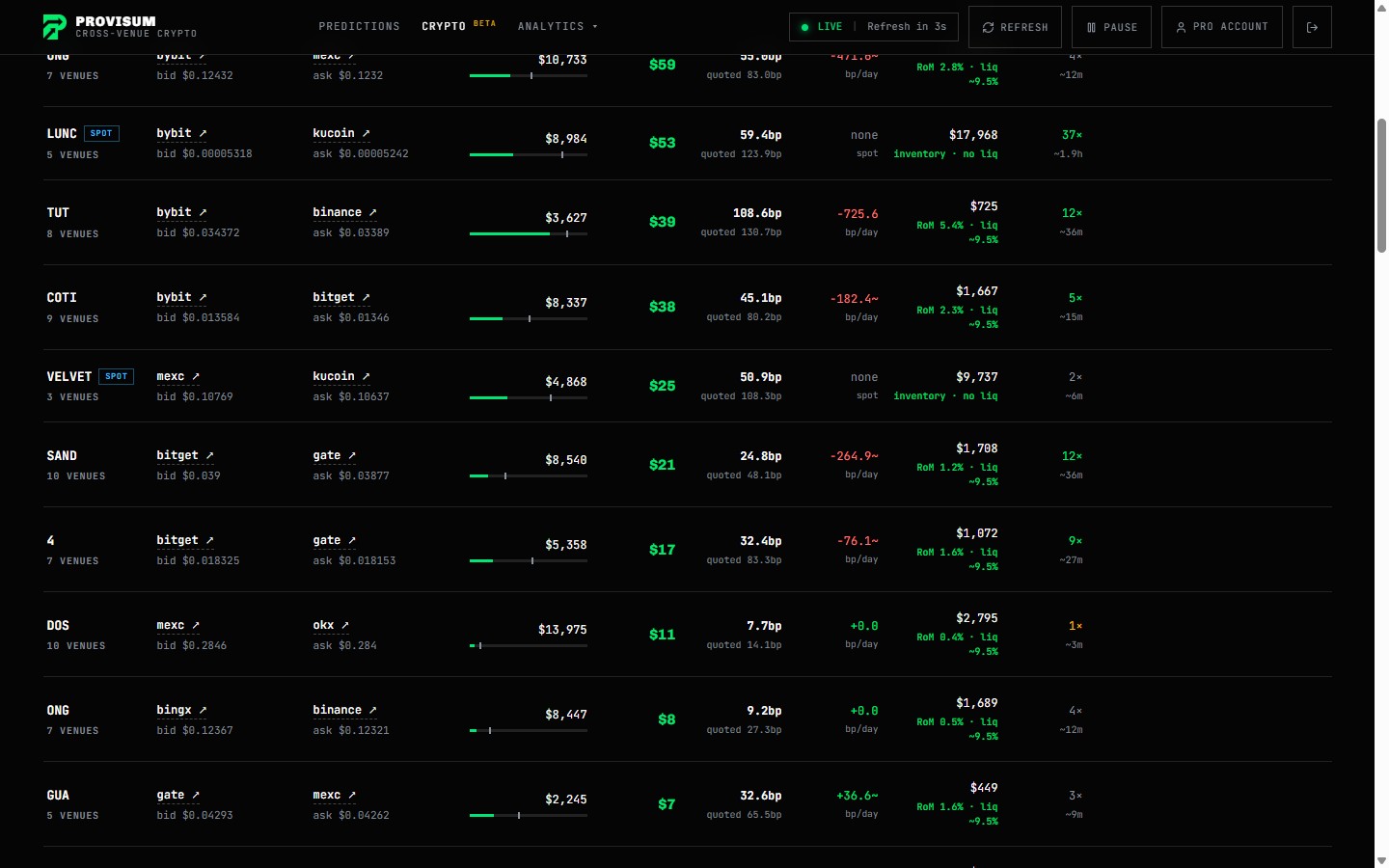The width and height of the screenshot is (1389, 868).
Task: Click 'RoM 5.4% · liq' in TUT row
Action: 957,226
